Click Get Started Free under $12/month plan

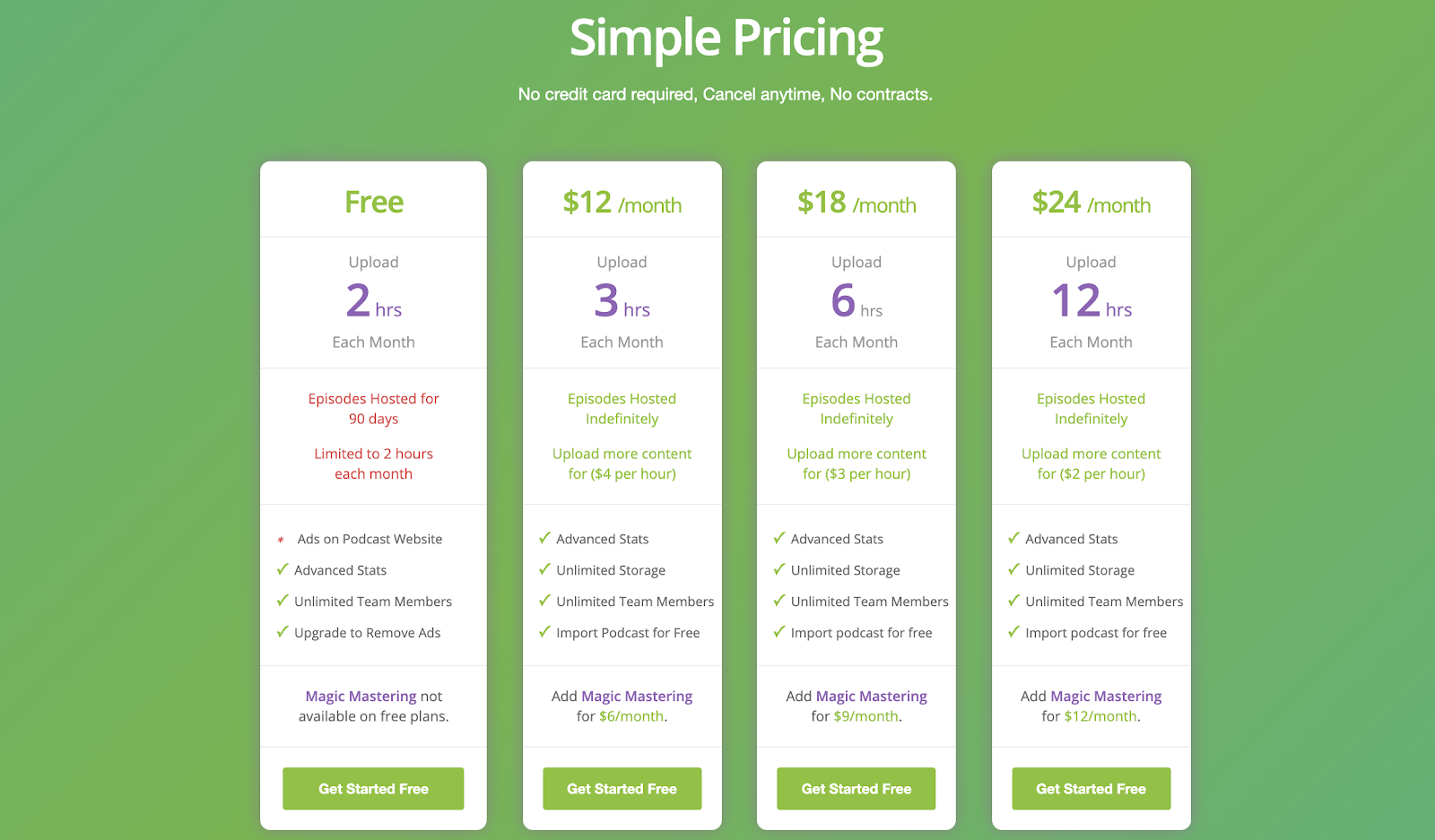(x=622, y=789)
